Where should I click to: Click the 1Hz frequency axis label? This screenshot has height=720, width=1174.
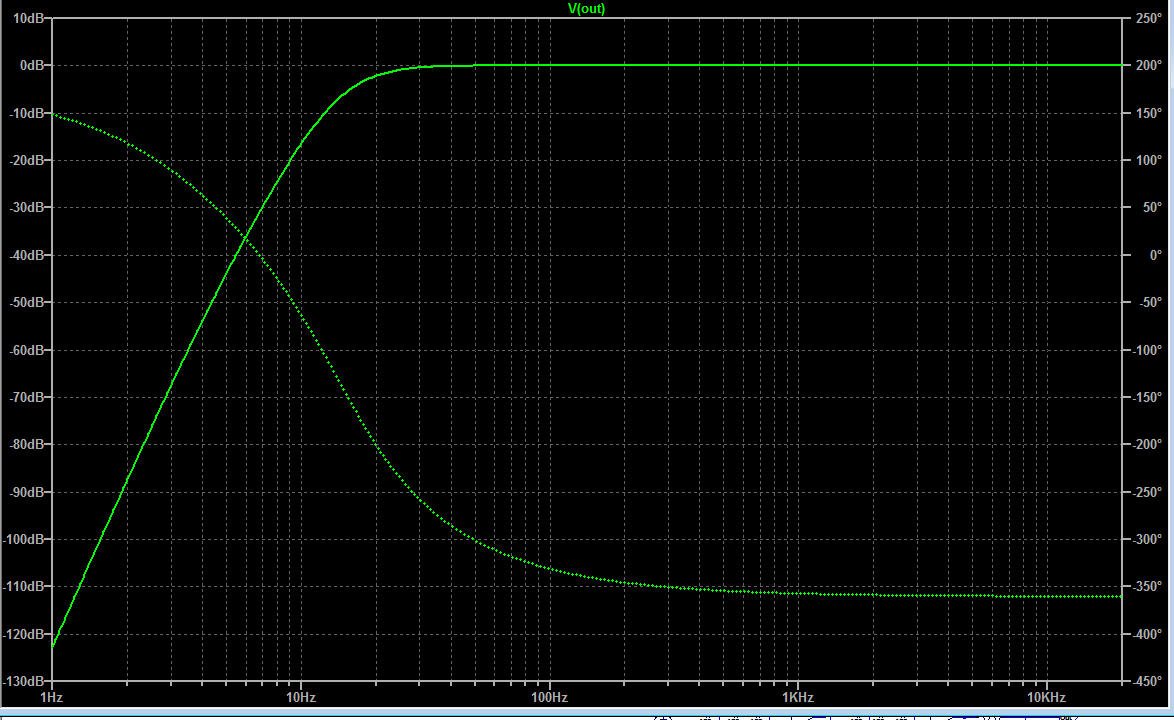click(x=51, y=698)
